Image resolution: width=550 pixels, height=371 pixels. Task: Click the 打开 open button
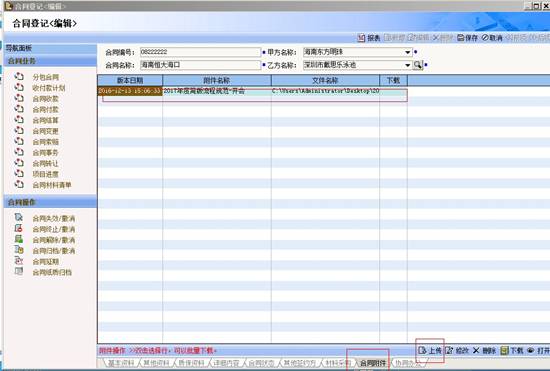pyautogui.click(x=539, y=350)
